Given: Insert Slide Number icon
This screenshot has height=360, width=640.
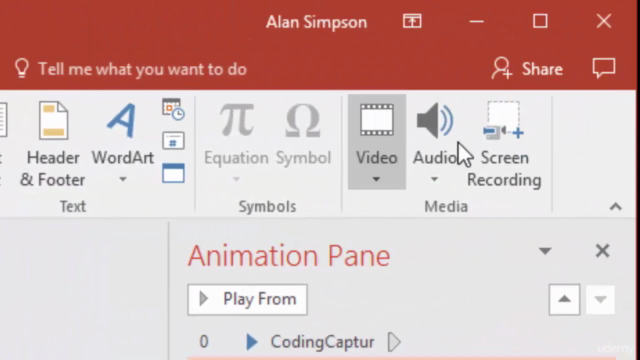Looking at the screenshot, I should click(173, 141).
